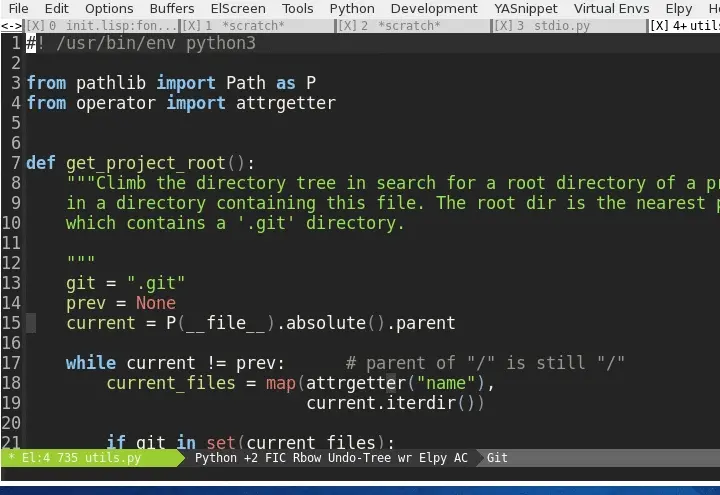Click the <-> screen switcher icon in tab bar
The height and width of the screenshot is (495, 720).
[11, 26]
